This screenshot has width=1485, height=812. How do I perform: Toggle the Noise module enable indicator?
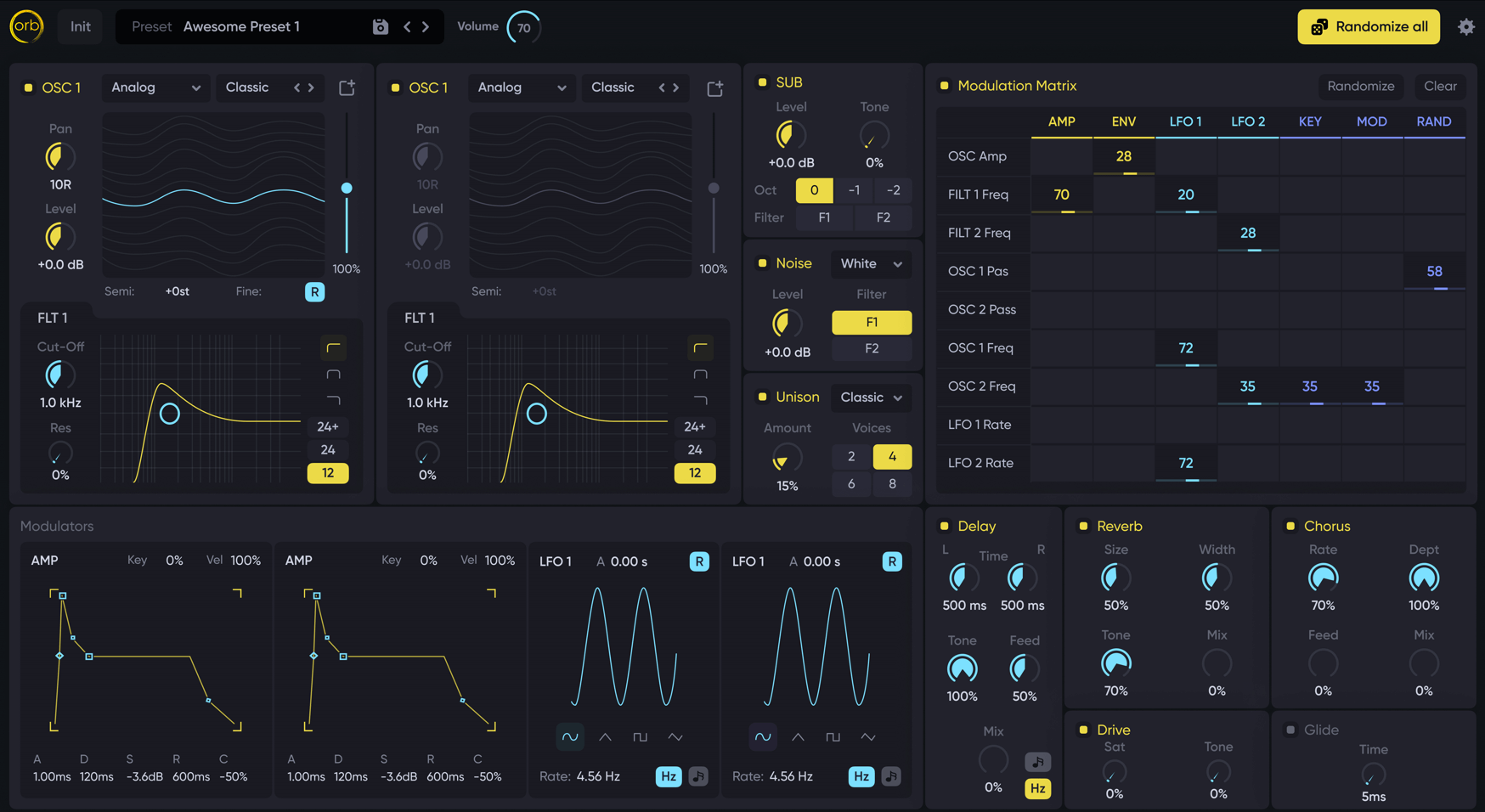(x=761, y=262)
